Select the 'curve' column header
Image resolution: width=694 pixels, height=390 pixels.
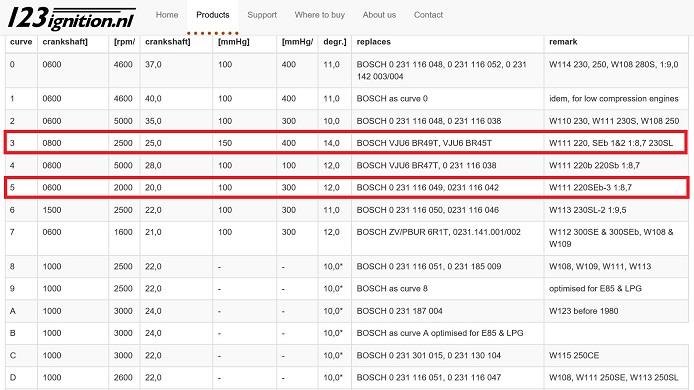point(21,42)
